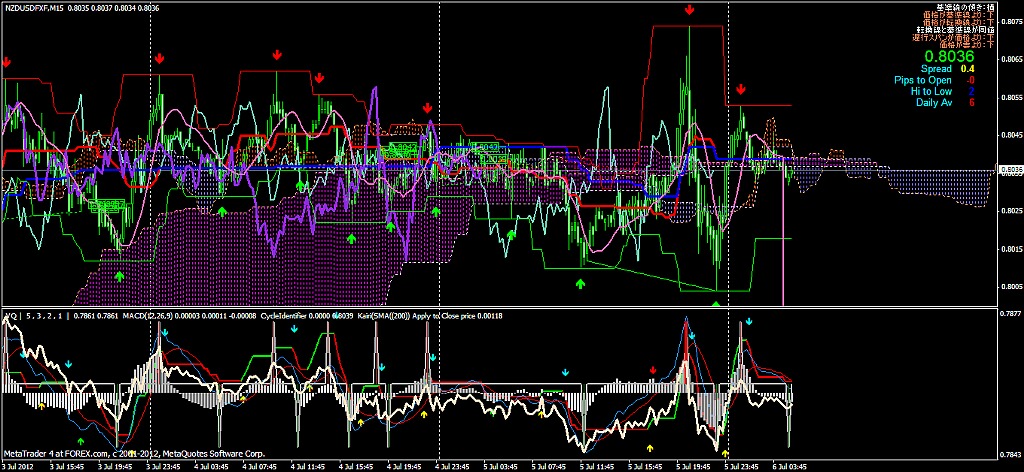Image resolution: width=1024 pixels, height=472 pixels.
Task: Click the red down arrow at the chart's far left edge
Action: point(7,62)
